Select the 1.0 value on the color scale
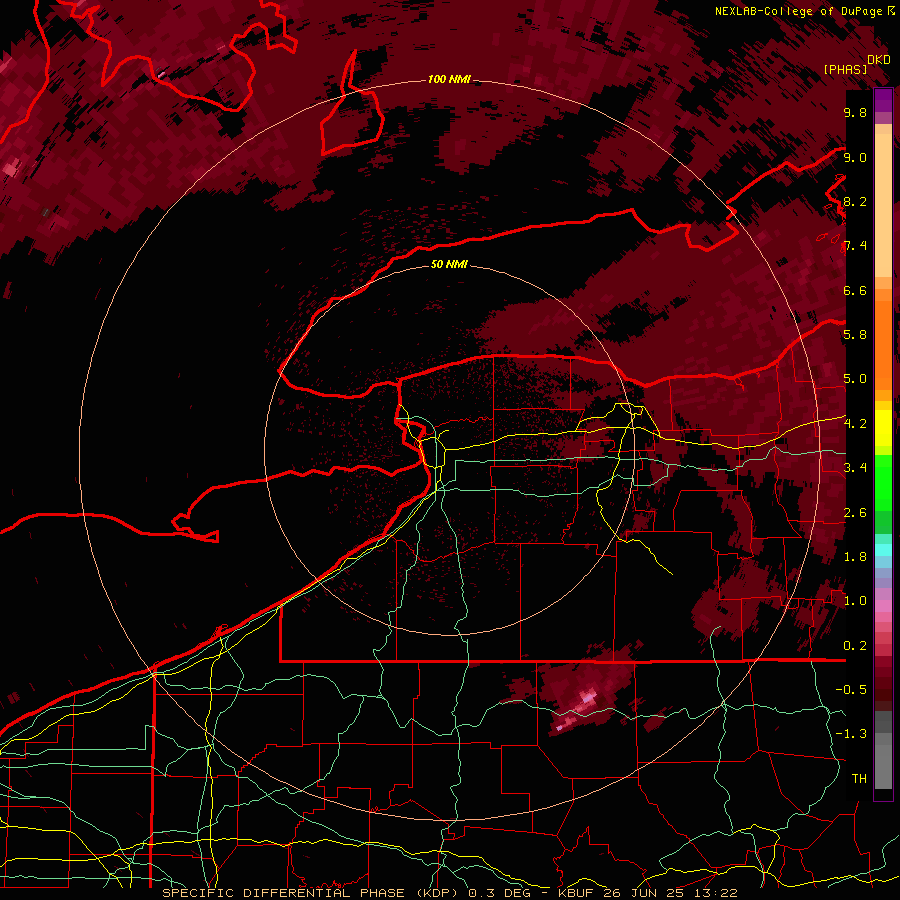Screen dimensions: 900x900 point(855,601)
